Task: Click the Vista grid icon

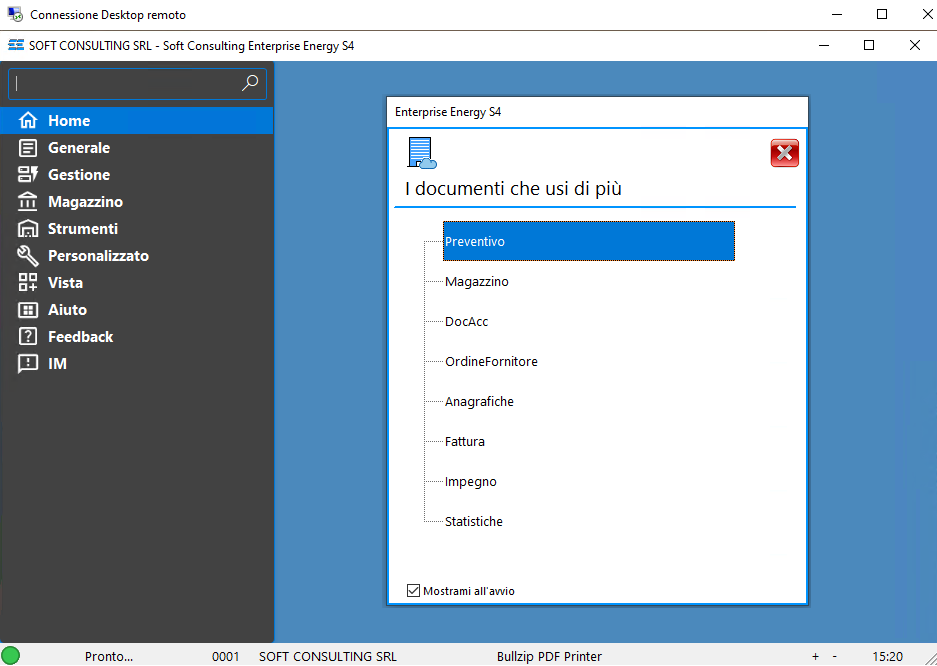Action: (28, 283)
